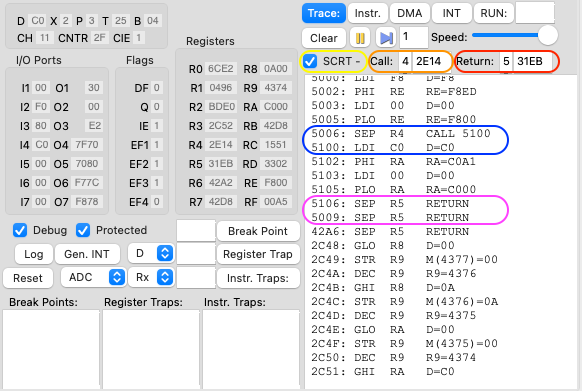Click the IE flag value

tap(157, 126)
